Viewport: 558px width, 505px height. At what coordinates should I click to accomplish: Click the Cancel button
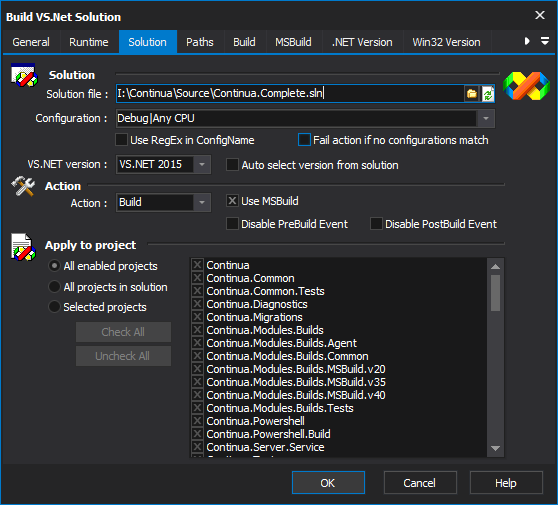pos(420,483)
